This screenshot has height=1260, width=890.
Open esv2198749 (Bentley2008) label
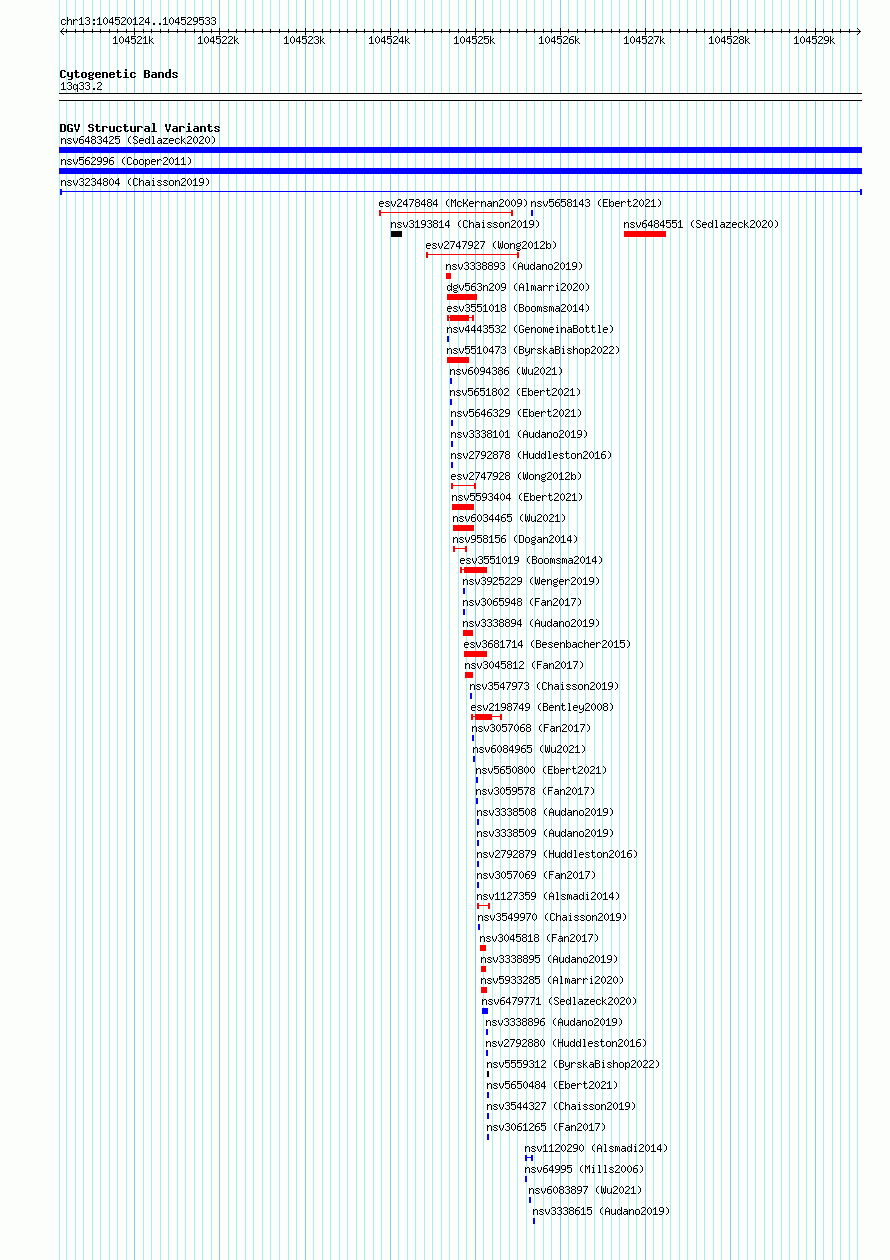click(542, 707)
